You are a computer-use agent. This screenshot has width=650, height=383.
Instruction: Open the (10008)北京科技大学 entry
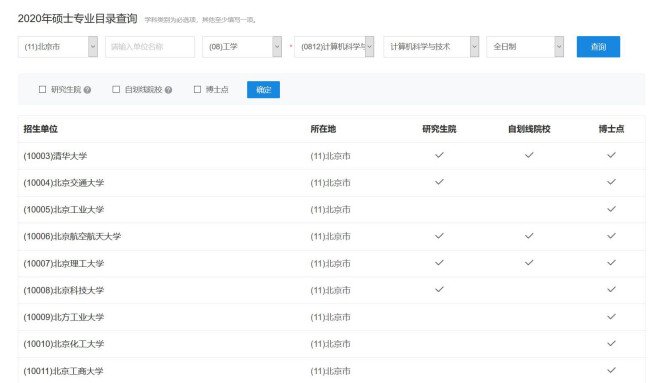[63, 291]
